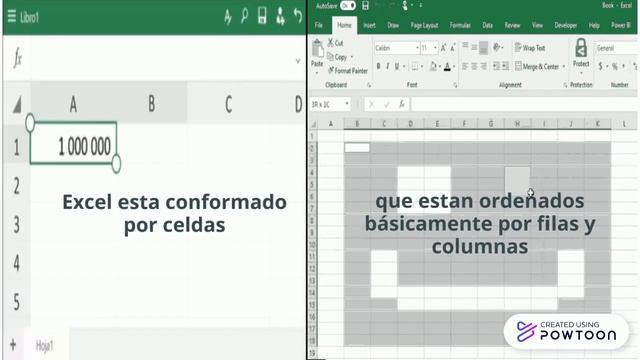The width and height of the screenshot is (640, 360).
Task: Open the hamburger menu beside Libro1
Action: point(12,16)
